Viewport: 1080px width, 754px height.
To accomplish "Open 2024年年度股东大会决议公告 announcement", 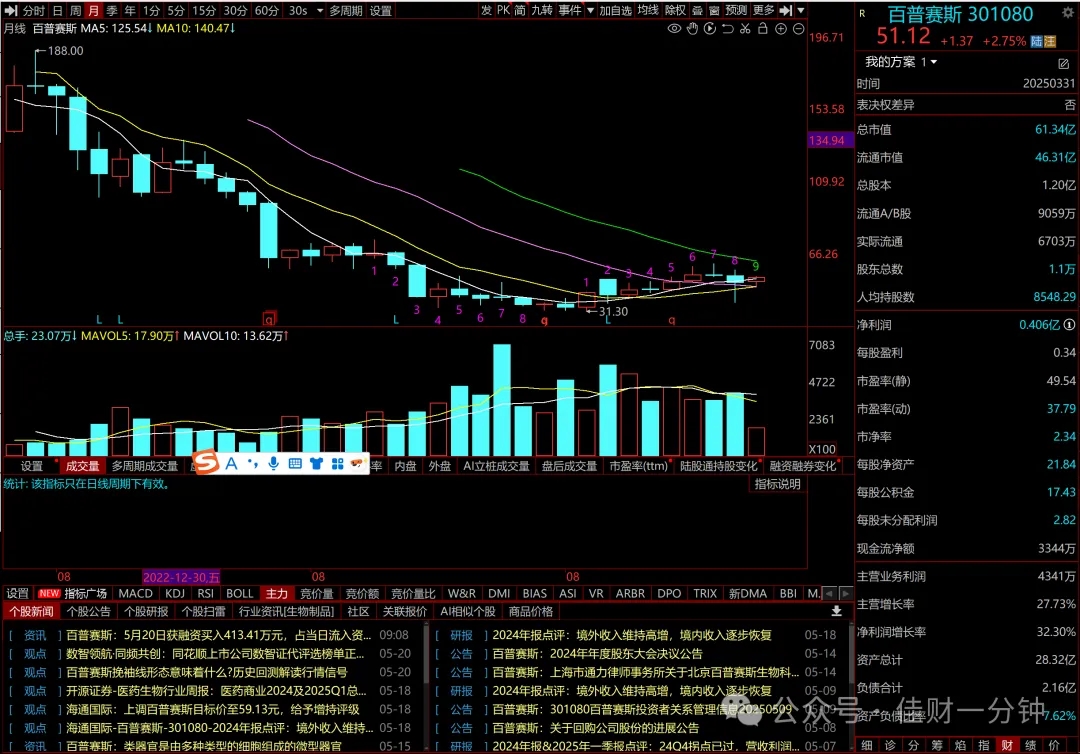I will 597,653.
